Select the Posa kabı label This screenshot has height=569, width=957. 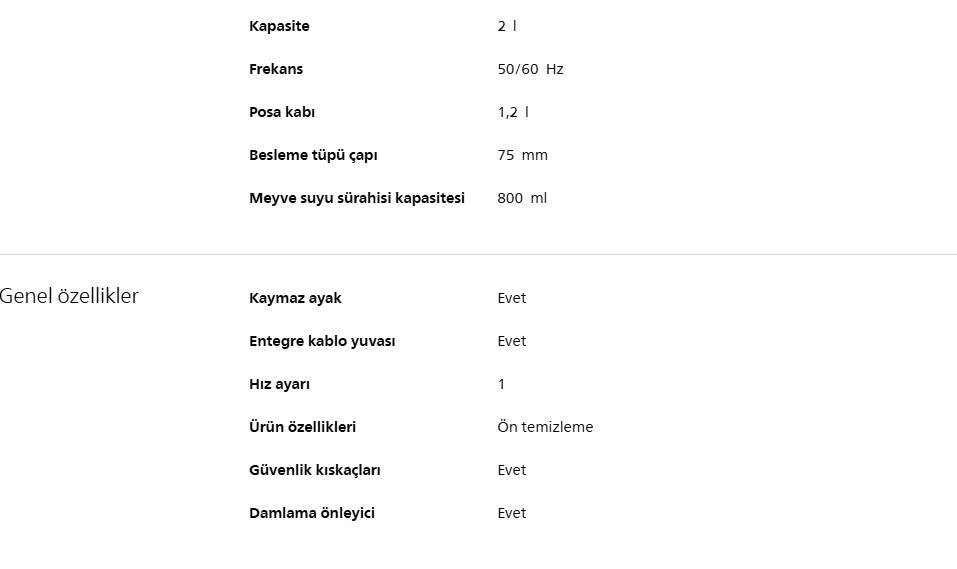click(x=282, y=112)
